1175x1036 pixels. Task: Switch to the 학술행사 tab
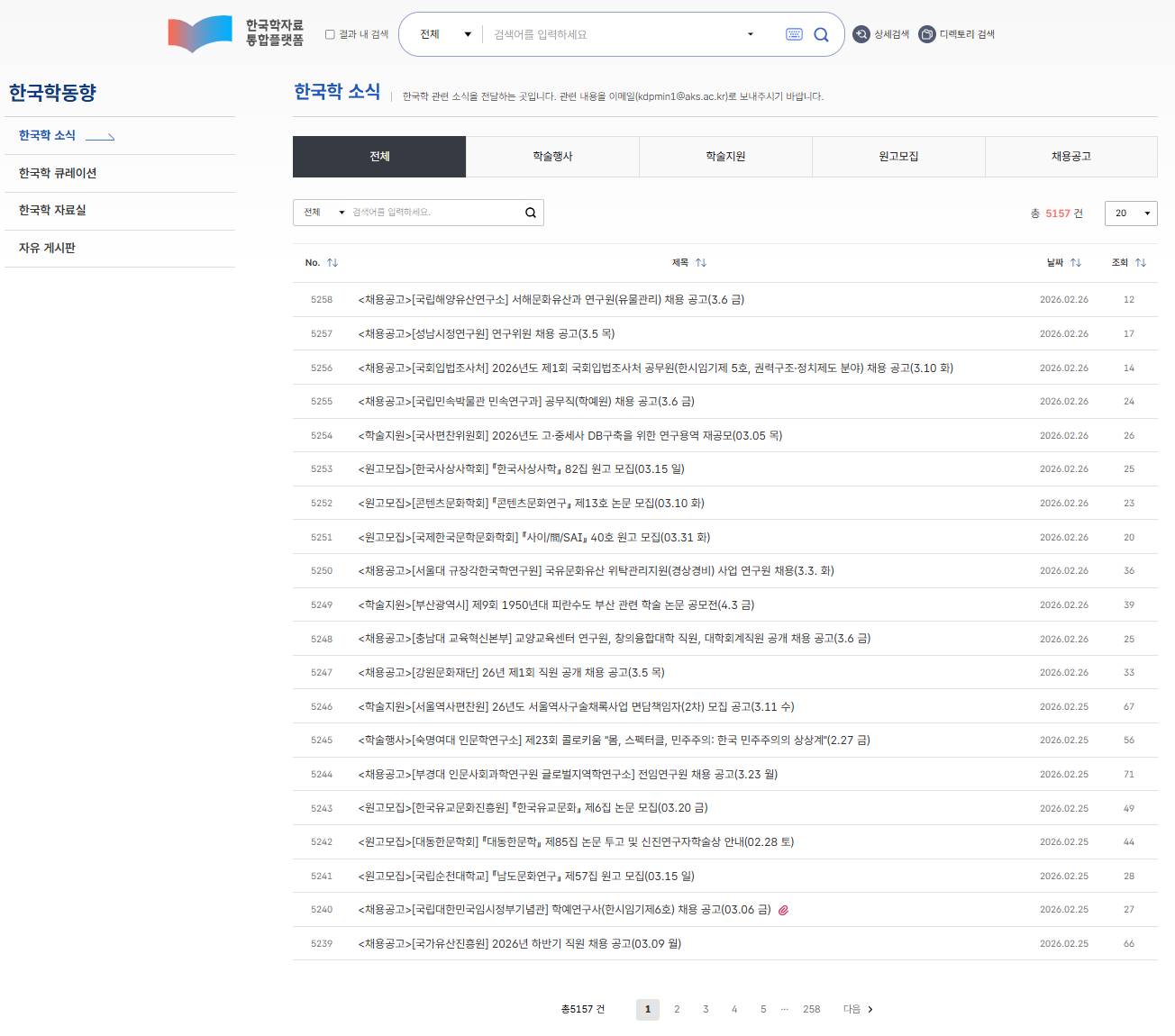pyautogui.click(x=552, y=157)
